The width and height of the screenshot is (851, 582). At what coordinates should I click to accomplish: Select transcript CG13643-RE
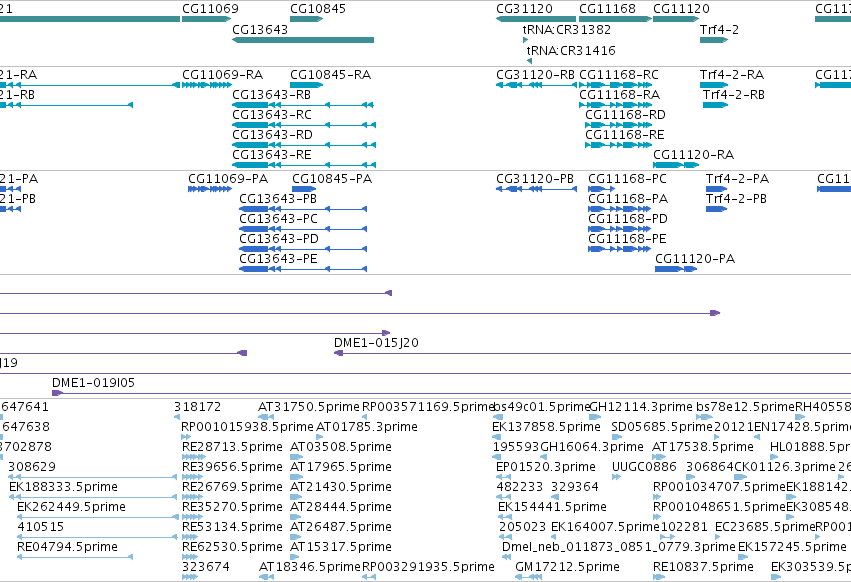[304, 165]
